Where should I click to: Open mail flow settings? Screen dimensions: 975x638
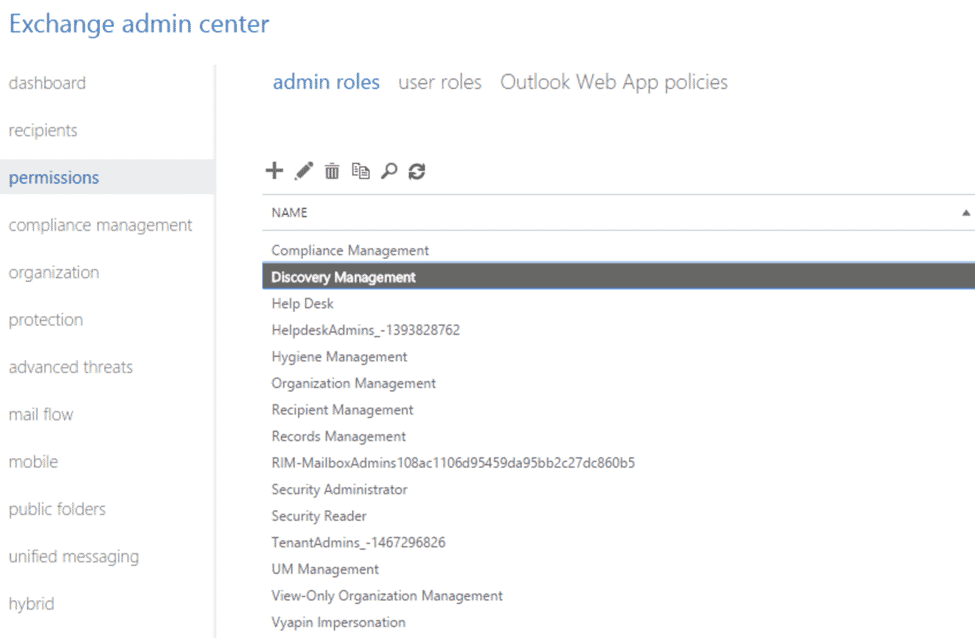coord(41,414)
